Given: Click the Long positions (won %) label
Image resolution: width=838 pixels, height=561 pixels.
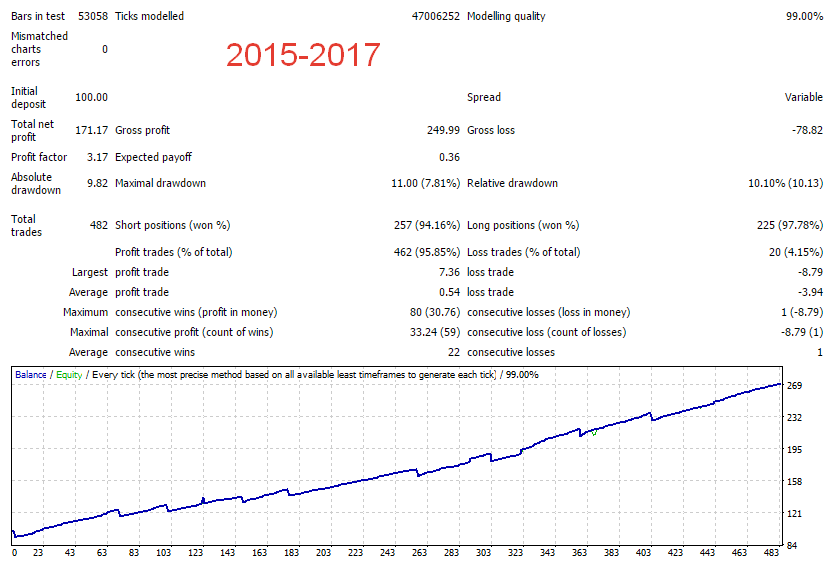Looking at the screenshot, I should tap(523, 225).
